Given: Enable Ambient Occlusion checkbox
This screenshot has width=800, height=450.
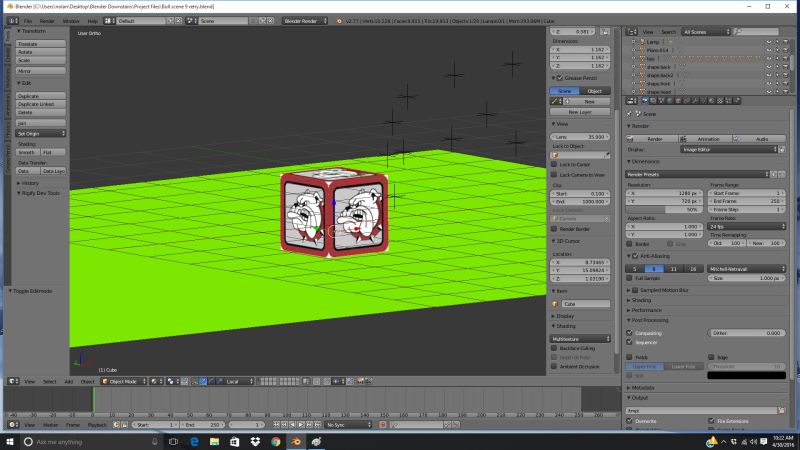Looking at the screenshot, I should (554, 366).
